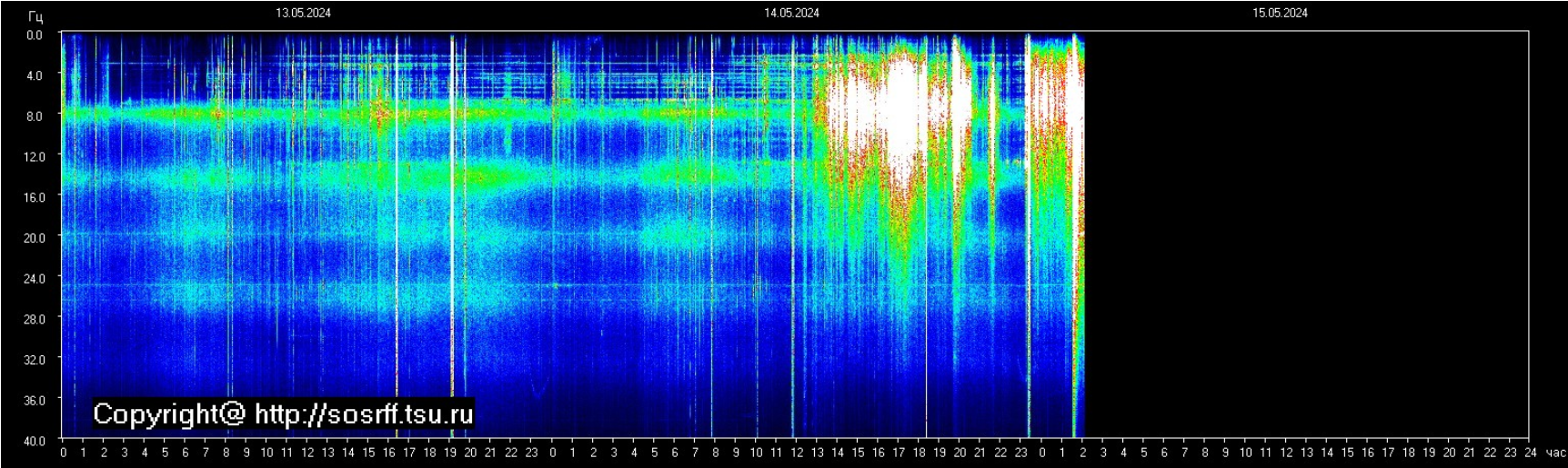Image resolution: width=1568 pixels, height=468 pixels.
Task: Select the 36.0 frequency axis label
Action: pyautogui.click(x=34, y=400)
